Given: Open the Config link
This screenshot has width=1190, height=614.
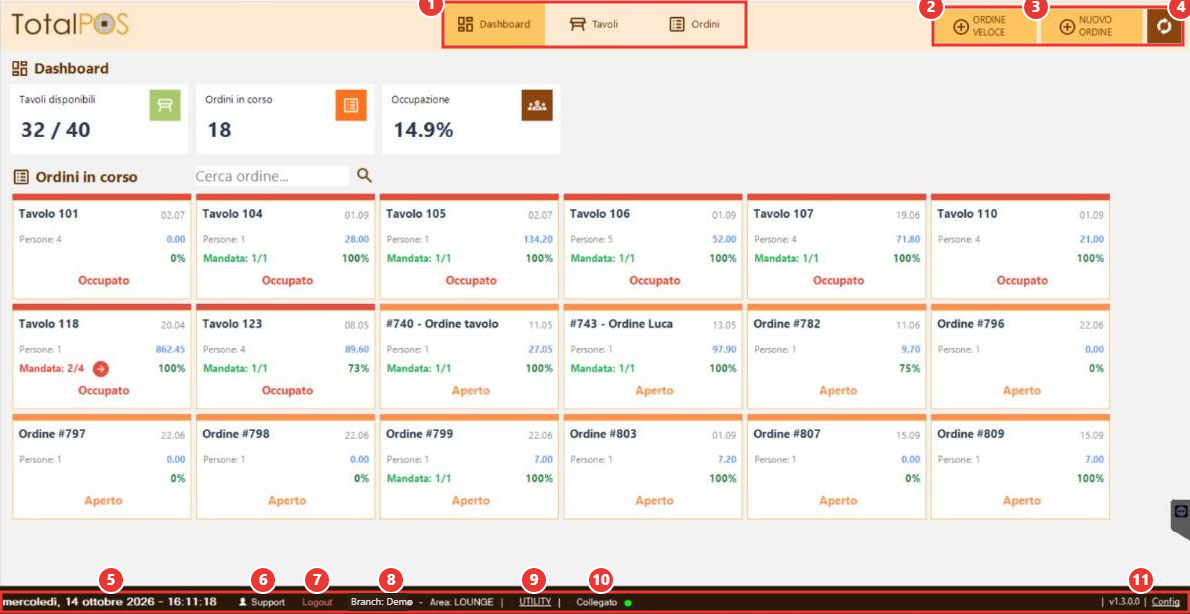Looking at the screenshot, I should [x=1166, y=602].
